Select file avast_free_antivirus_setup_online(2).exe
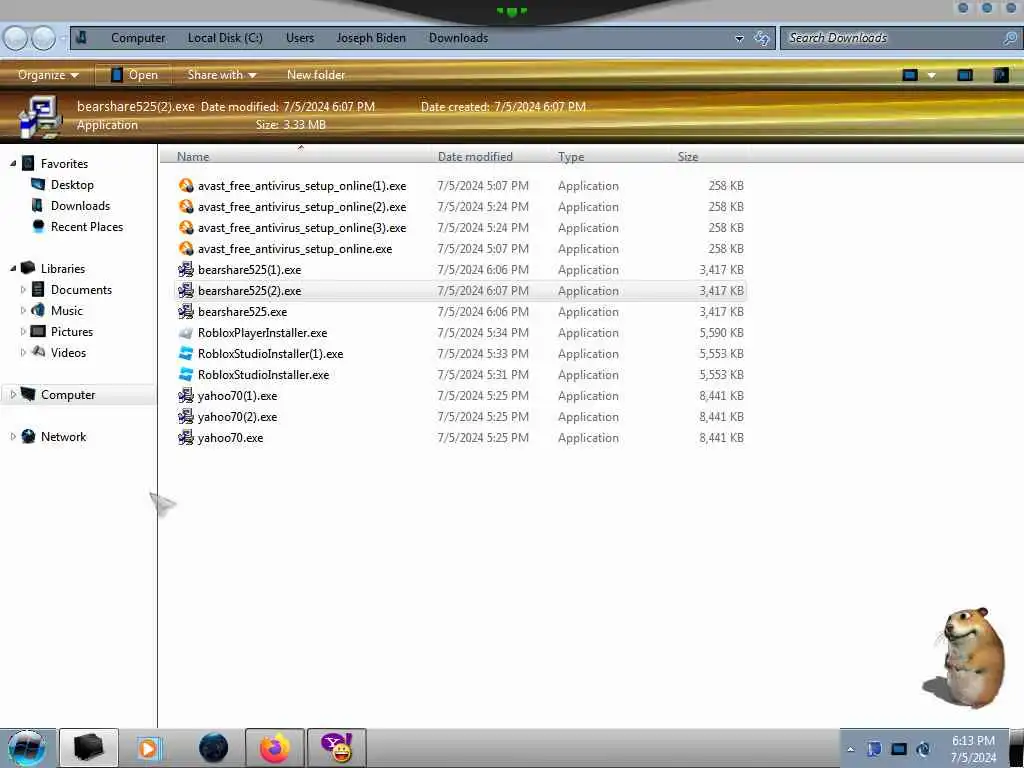 click(x=302, y=207)
